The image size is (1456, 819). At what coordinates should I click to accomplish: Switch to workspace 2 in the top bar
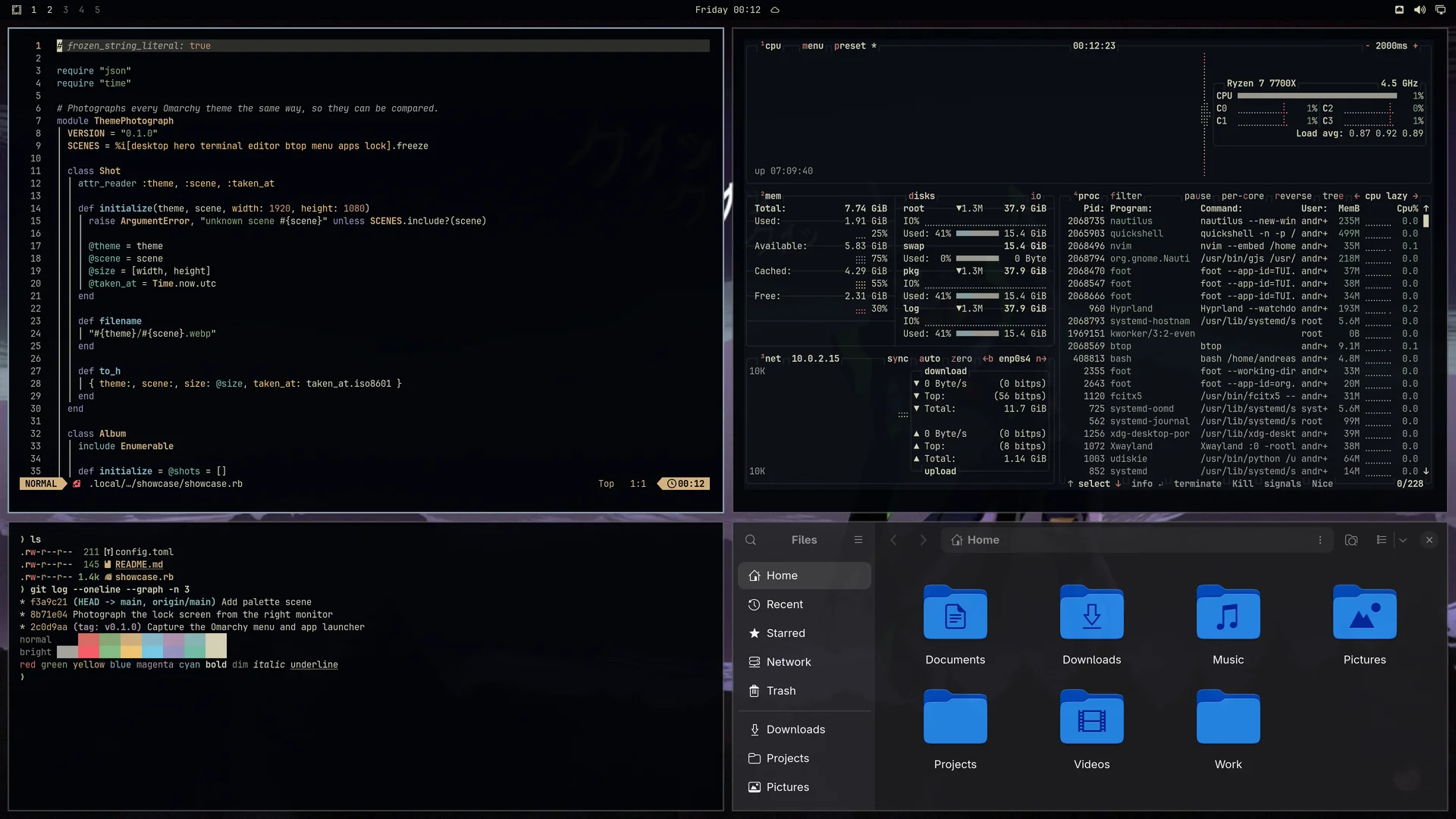(49, 10)
